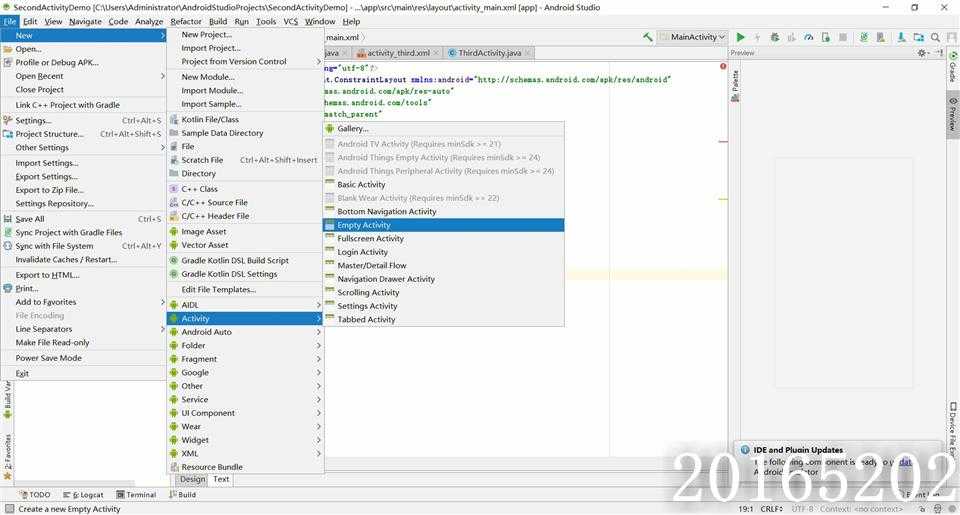Select Empty Activity from the Activity list
The height and width of the screenshot is (515, 960).
click(x=443, y=225)
